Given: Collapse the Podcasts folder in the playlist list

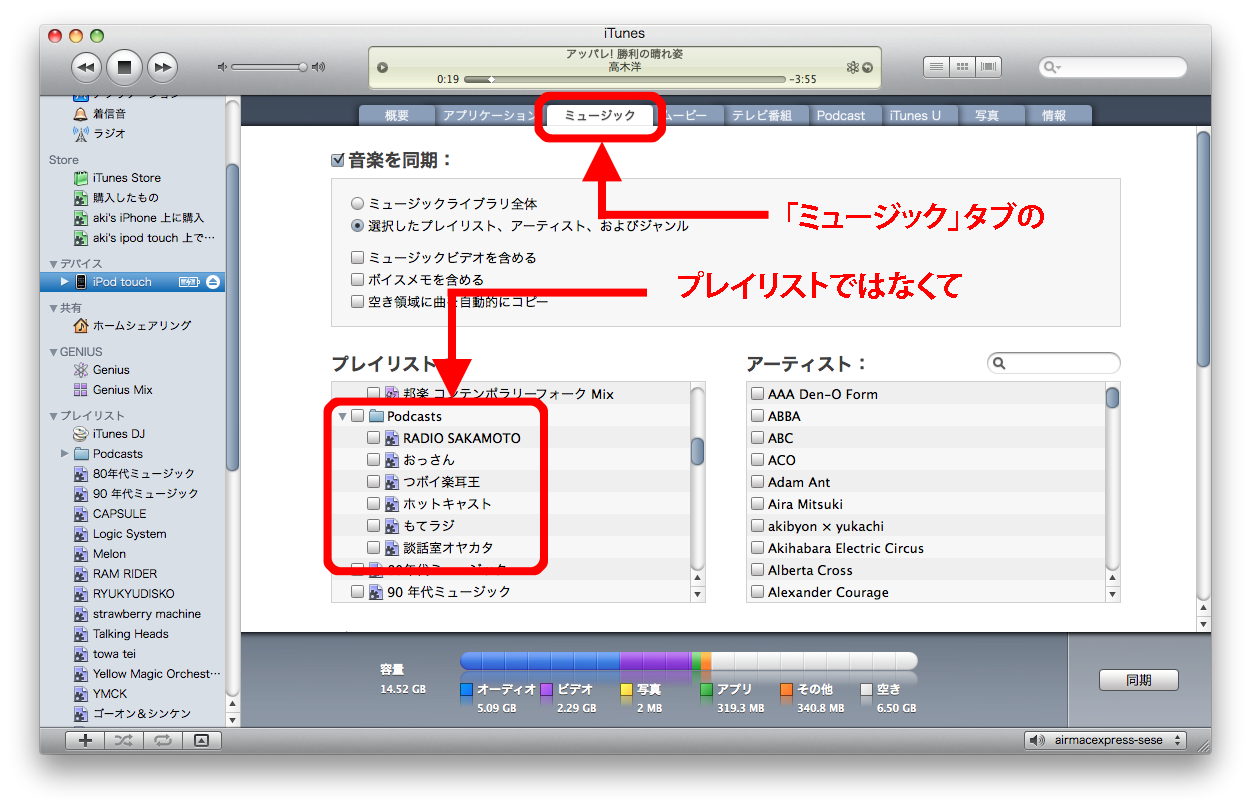Looking at the screenshot, I should [343, 416].
